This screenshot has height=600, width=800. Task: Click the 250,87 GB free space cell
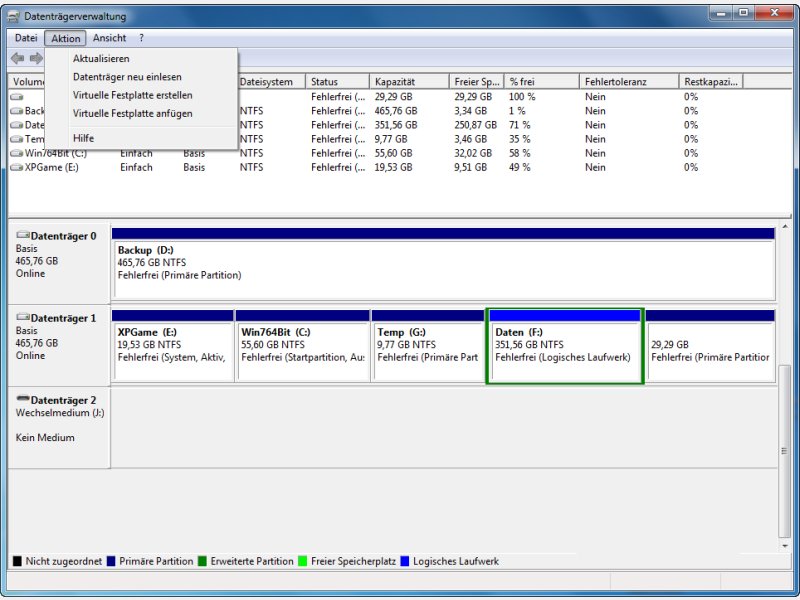click(x=476, y=125)
